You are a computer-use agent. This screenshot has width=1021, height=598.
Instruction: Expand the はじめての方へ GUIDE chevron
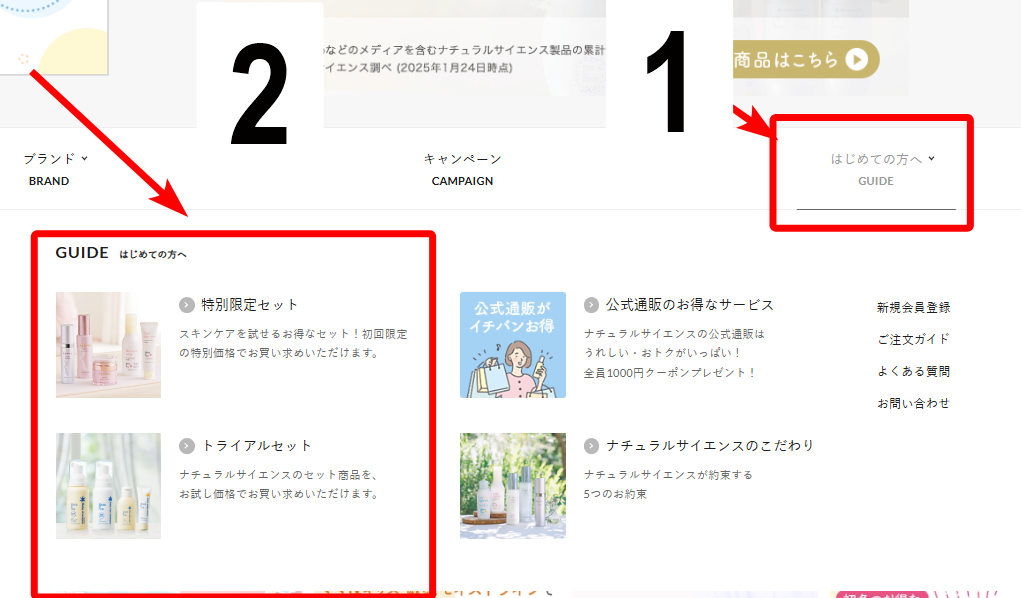coord(931,158)
